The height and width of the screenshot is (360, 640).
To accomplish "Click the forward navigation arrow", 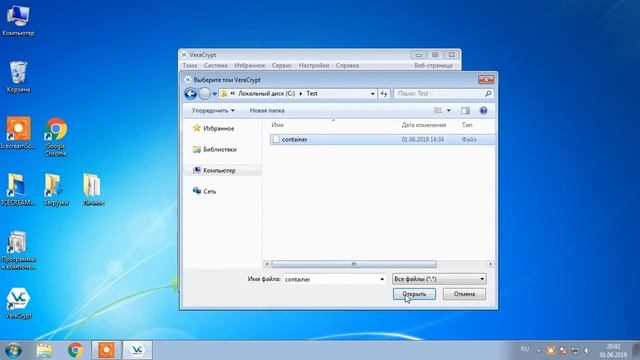I will (204, 94).
